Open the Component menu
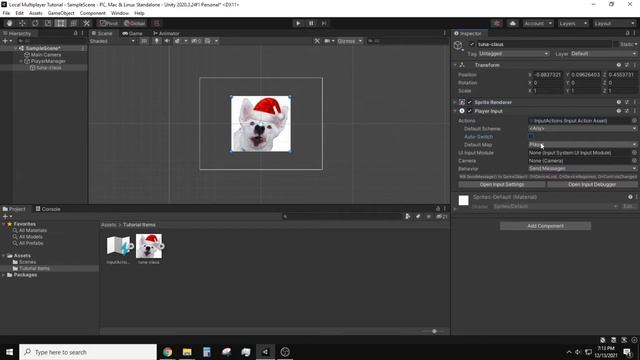640x360 pixels. [93, 13]
